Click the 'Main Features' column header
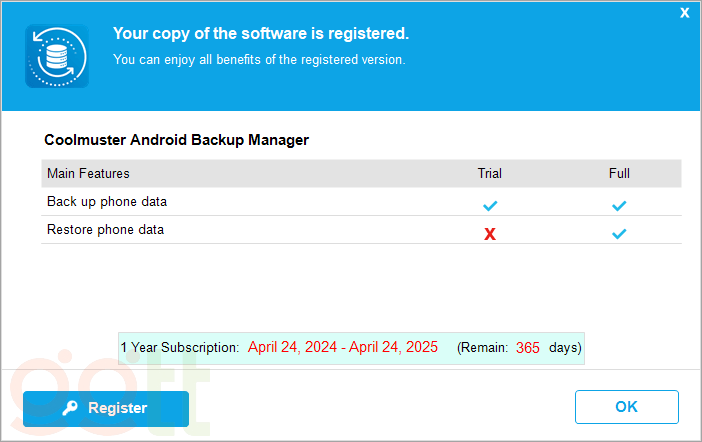702x442 pixels. click(88, 173)
